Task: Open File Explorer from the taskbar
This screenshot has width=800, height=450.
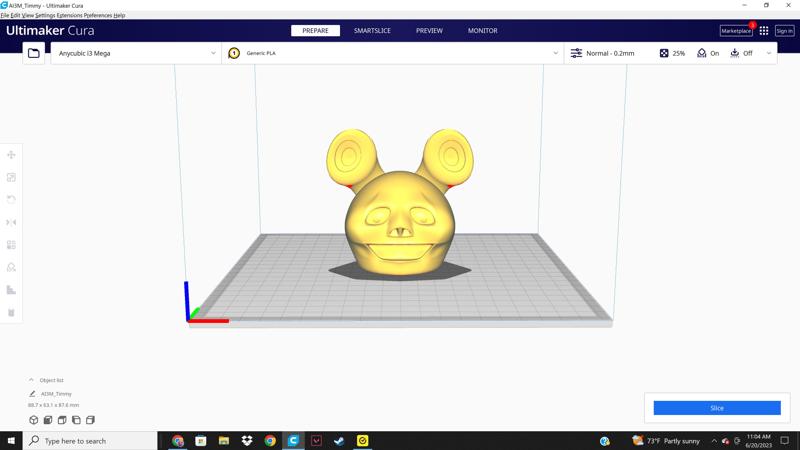Action: coord(223,441)
